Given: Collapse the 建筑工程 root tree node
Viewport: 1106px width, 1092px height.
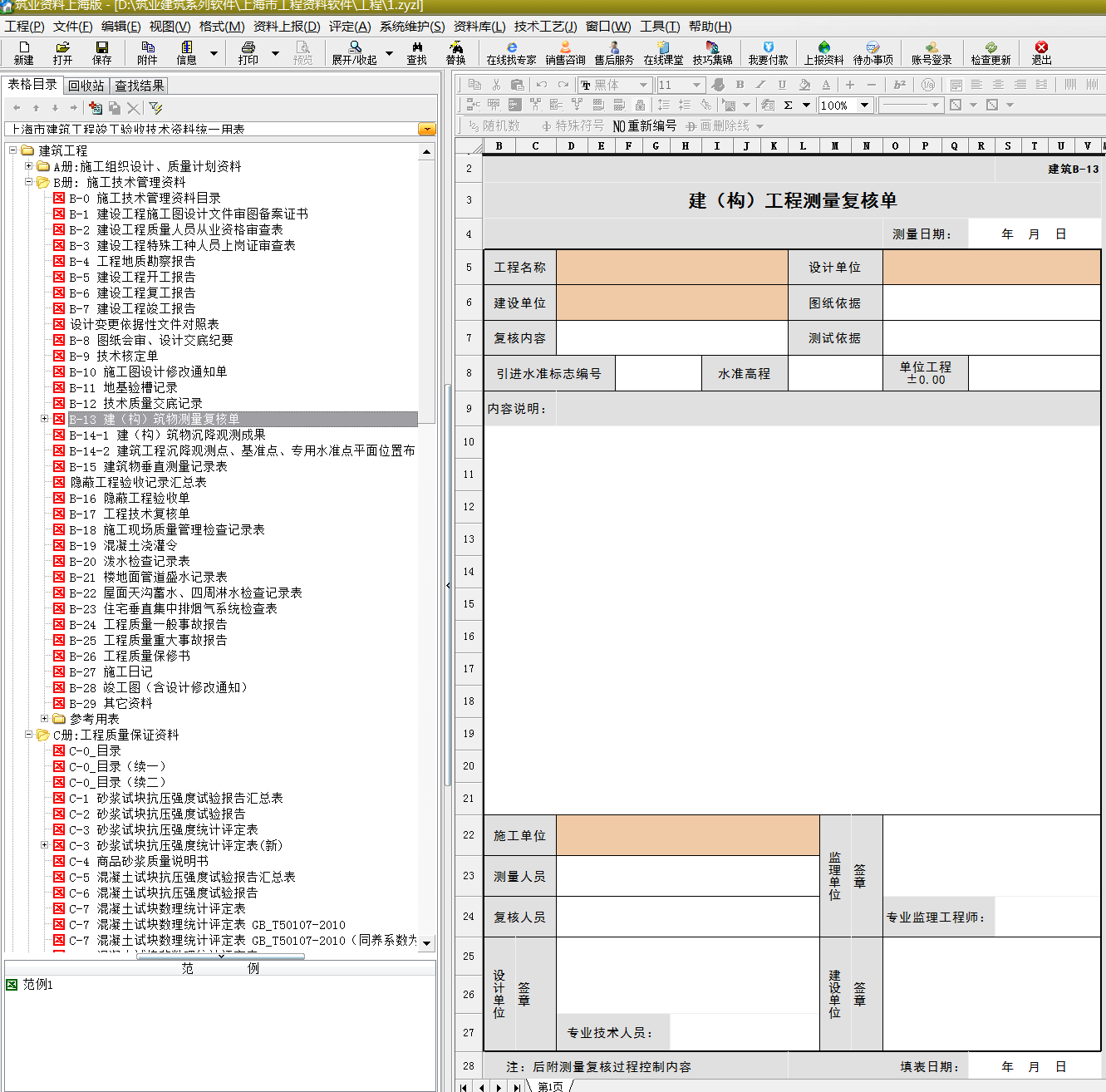Looking at the screenshot, I should (13, 150).
